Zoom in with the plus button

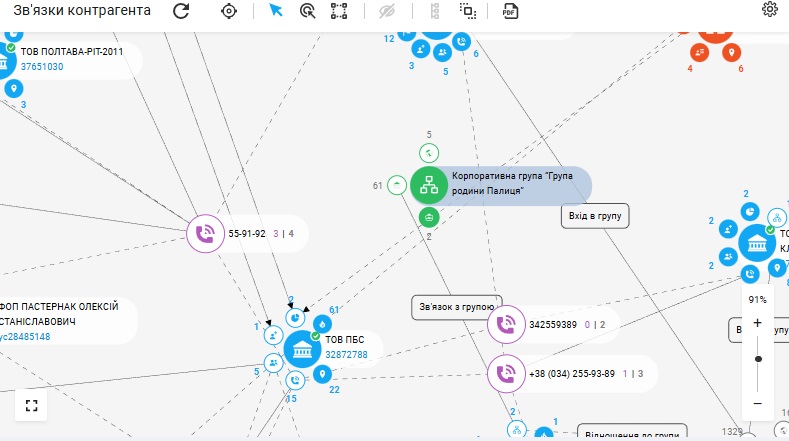pos(757,323)
